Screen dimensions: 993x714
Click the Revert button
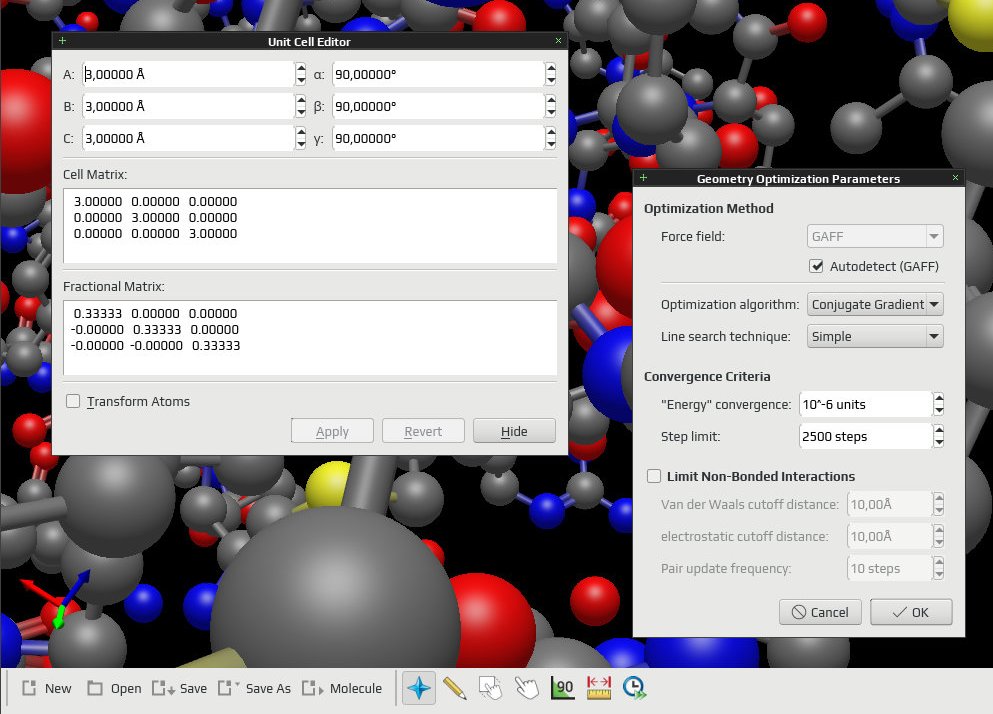click(423, 431)
